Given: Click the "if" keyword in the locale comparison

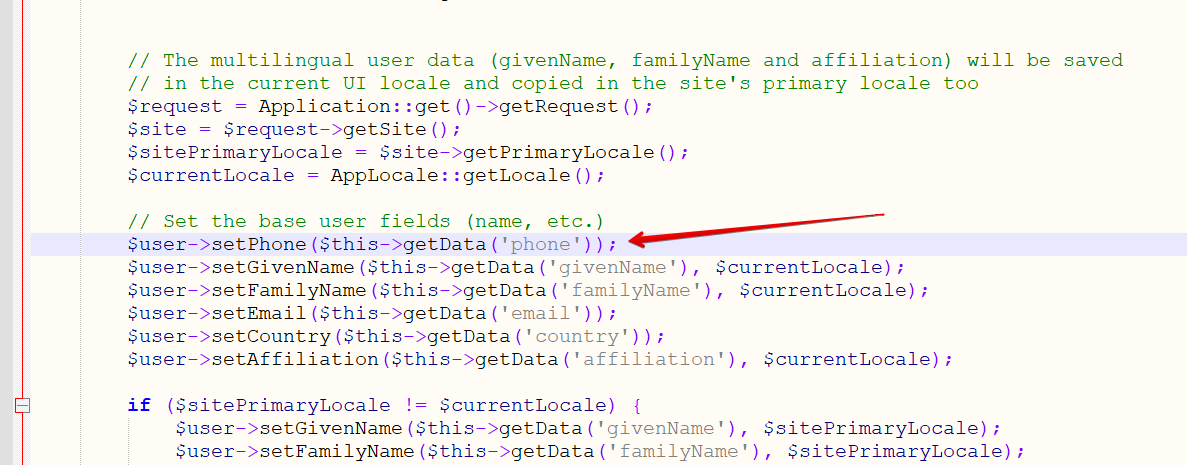Looking at the screenshot, I should pos(139,405).
